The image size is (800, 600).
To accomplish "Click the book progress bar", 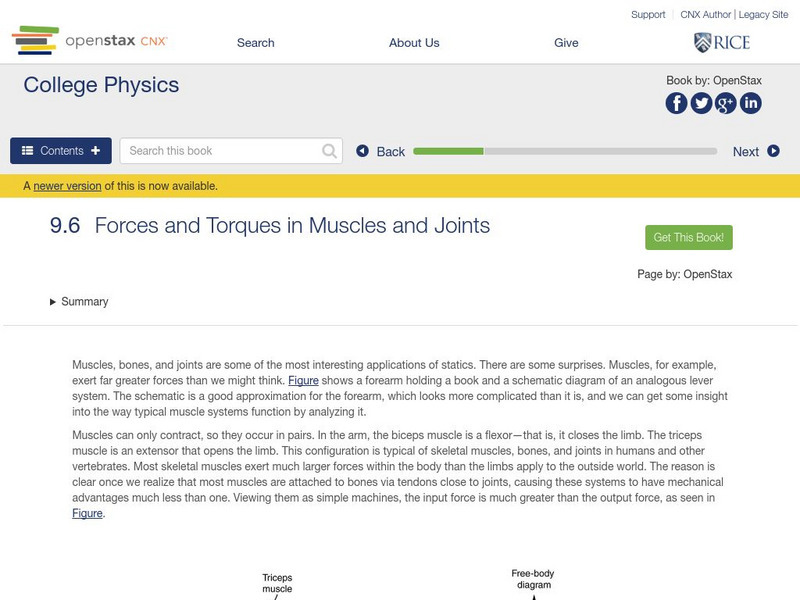I will point(565,151).
